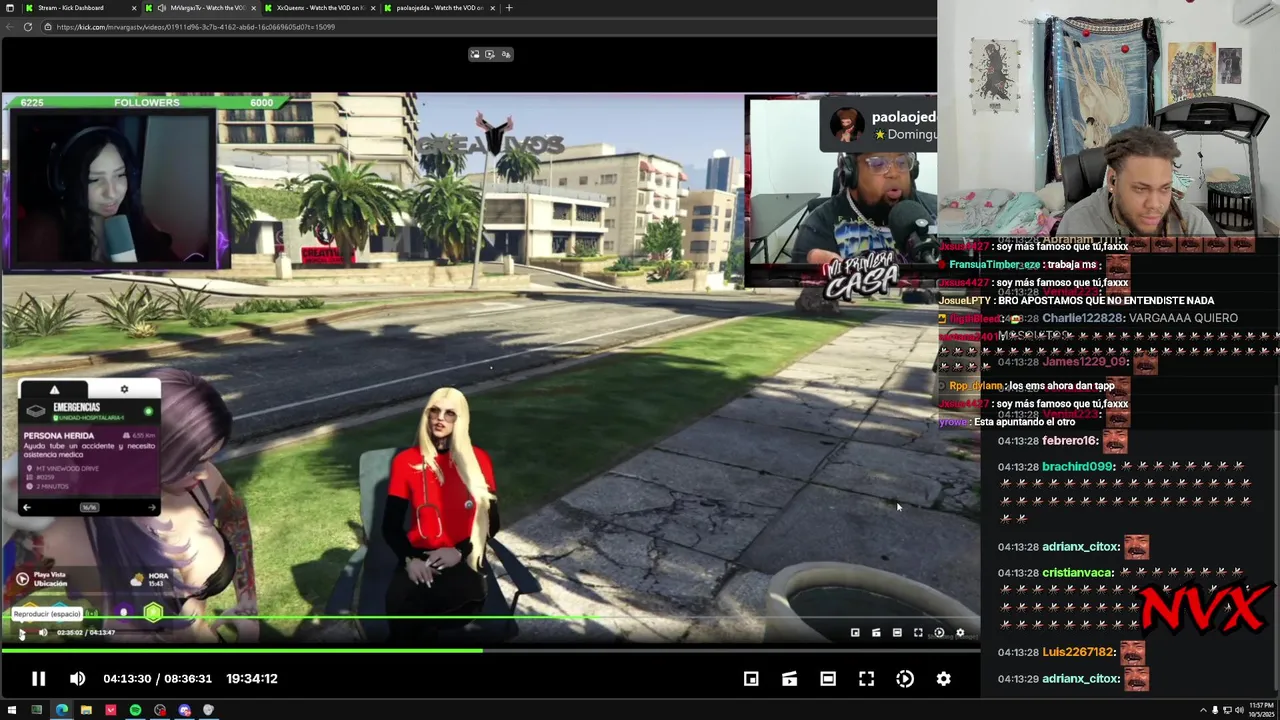
Task: Open Spotify from taskbar
Action: click(x=135, y=710)
